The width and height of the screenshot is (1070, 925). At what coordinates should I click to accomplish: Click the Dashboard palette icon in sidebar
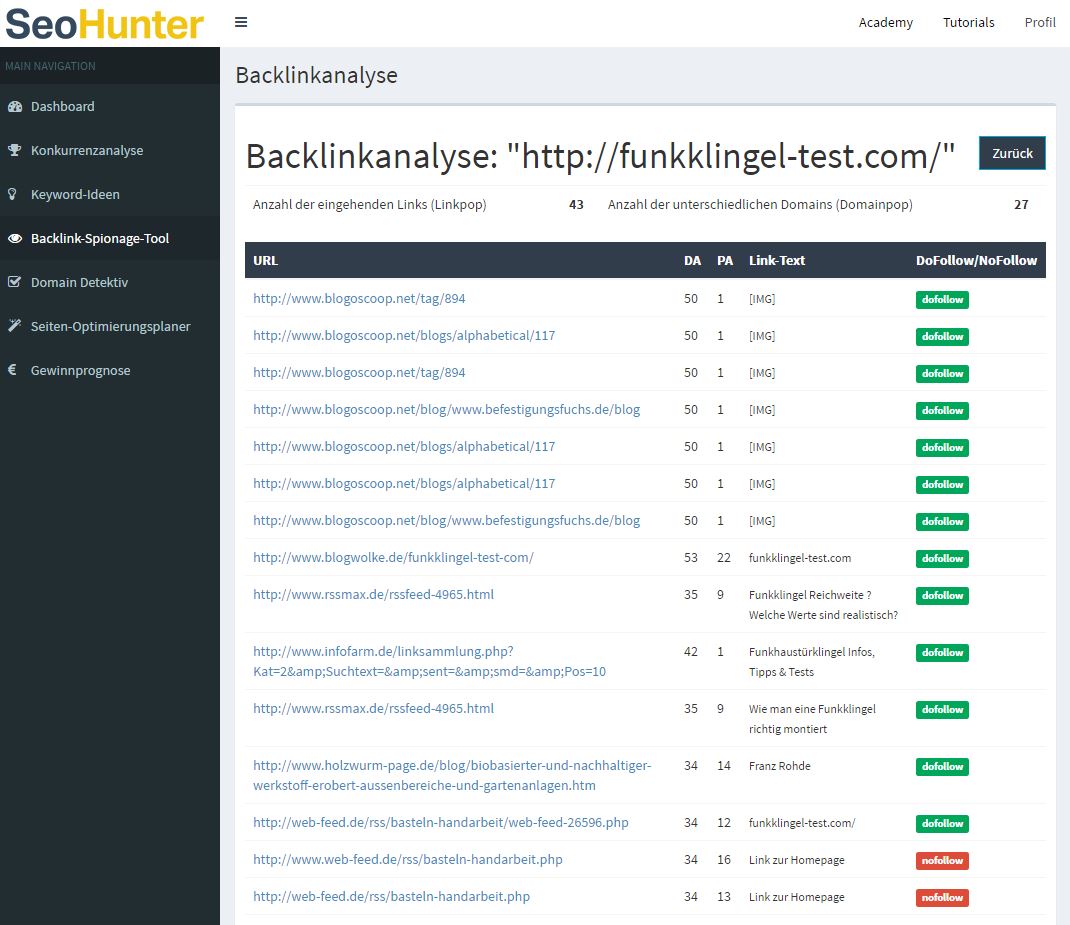15,106
